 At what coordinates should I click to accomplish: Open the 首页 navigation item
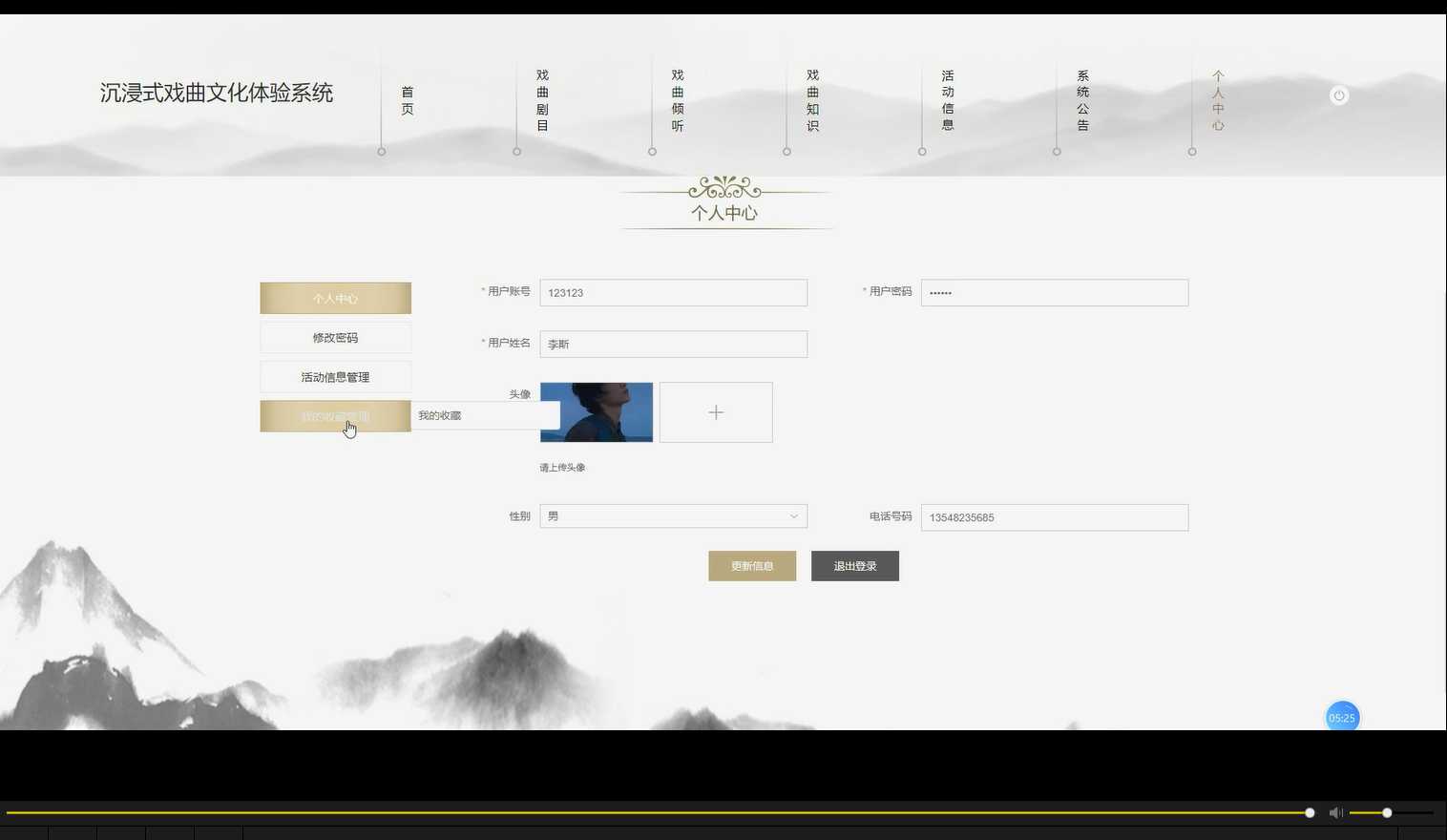coord(407,100)
